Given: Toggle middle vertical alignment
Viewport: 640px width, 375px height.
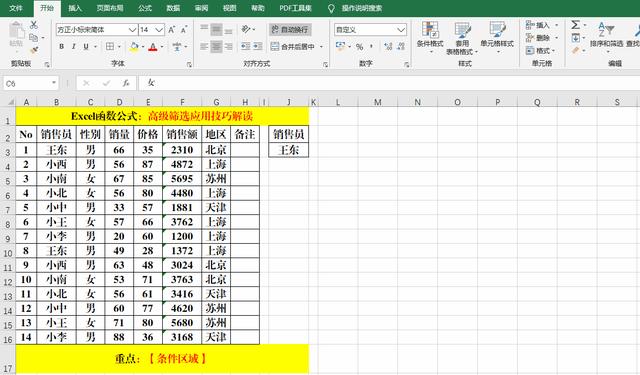Looking at the screenshot, I should pyautogui.click(x=216, y=29).
